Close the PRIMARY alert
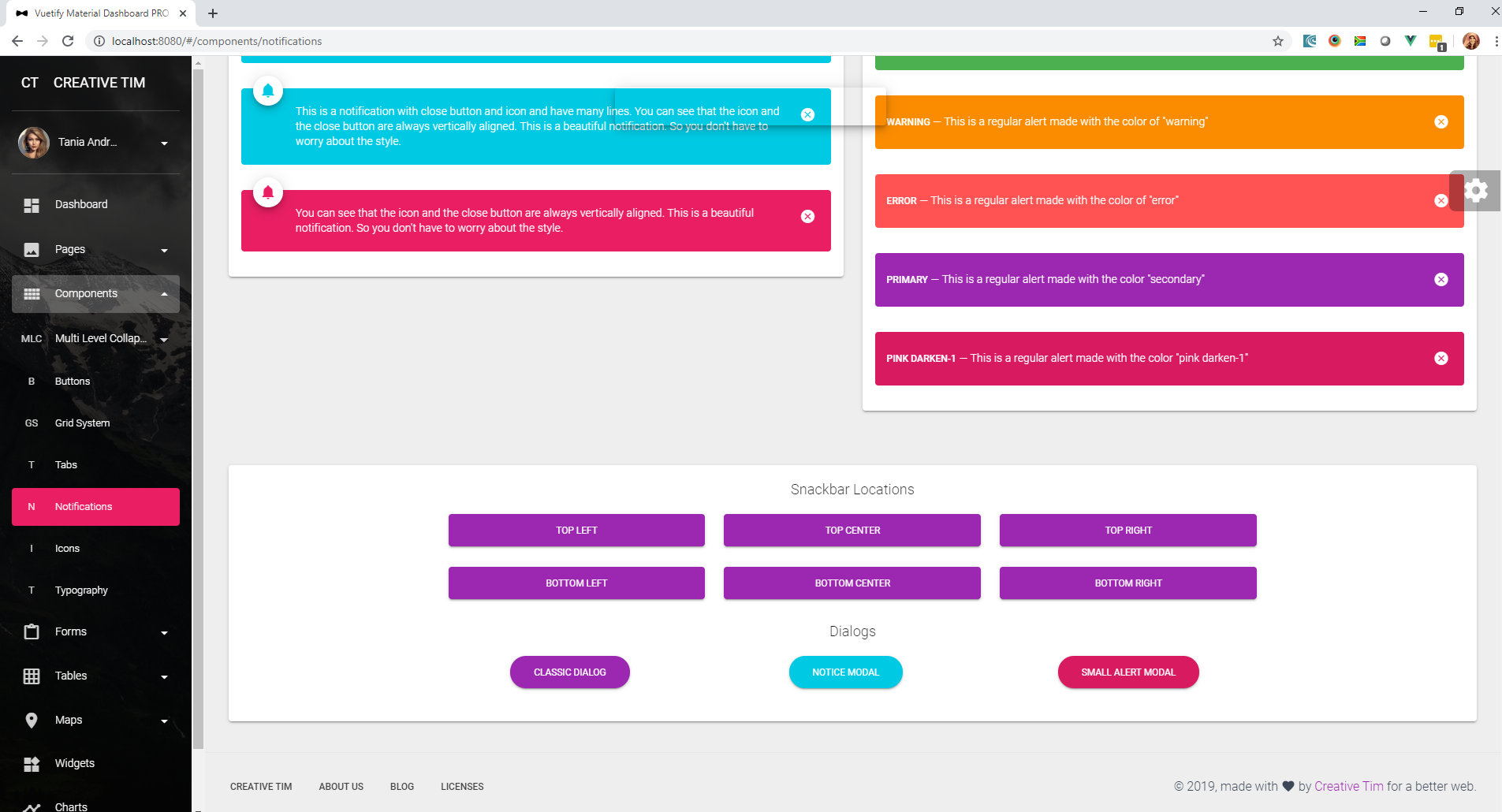The image size is (1502, 812). click(1441, 280)
